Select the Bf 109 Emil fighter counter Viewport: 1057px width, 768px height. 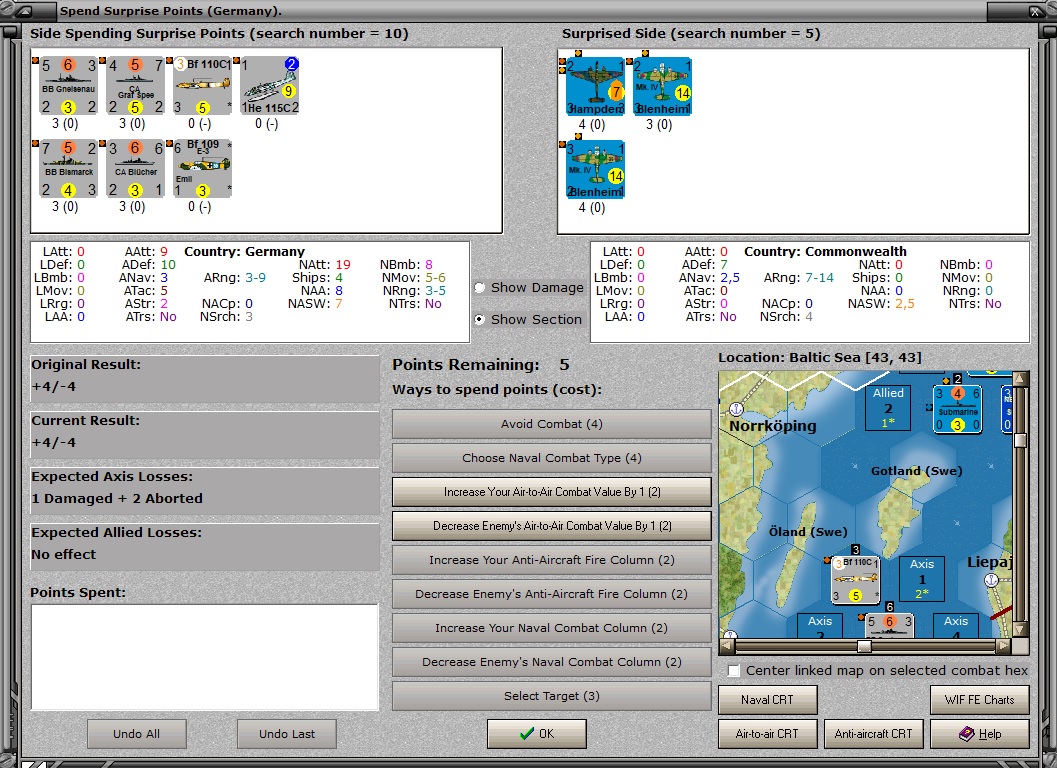[203, 169]
